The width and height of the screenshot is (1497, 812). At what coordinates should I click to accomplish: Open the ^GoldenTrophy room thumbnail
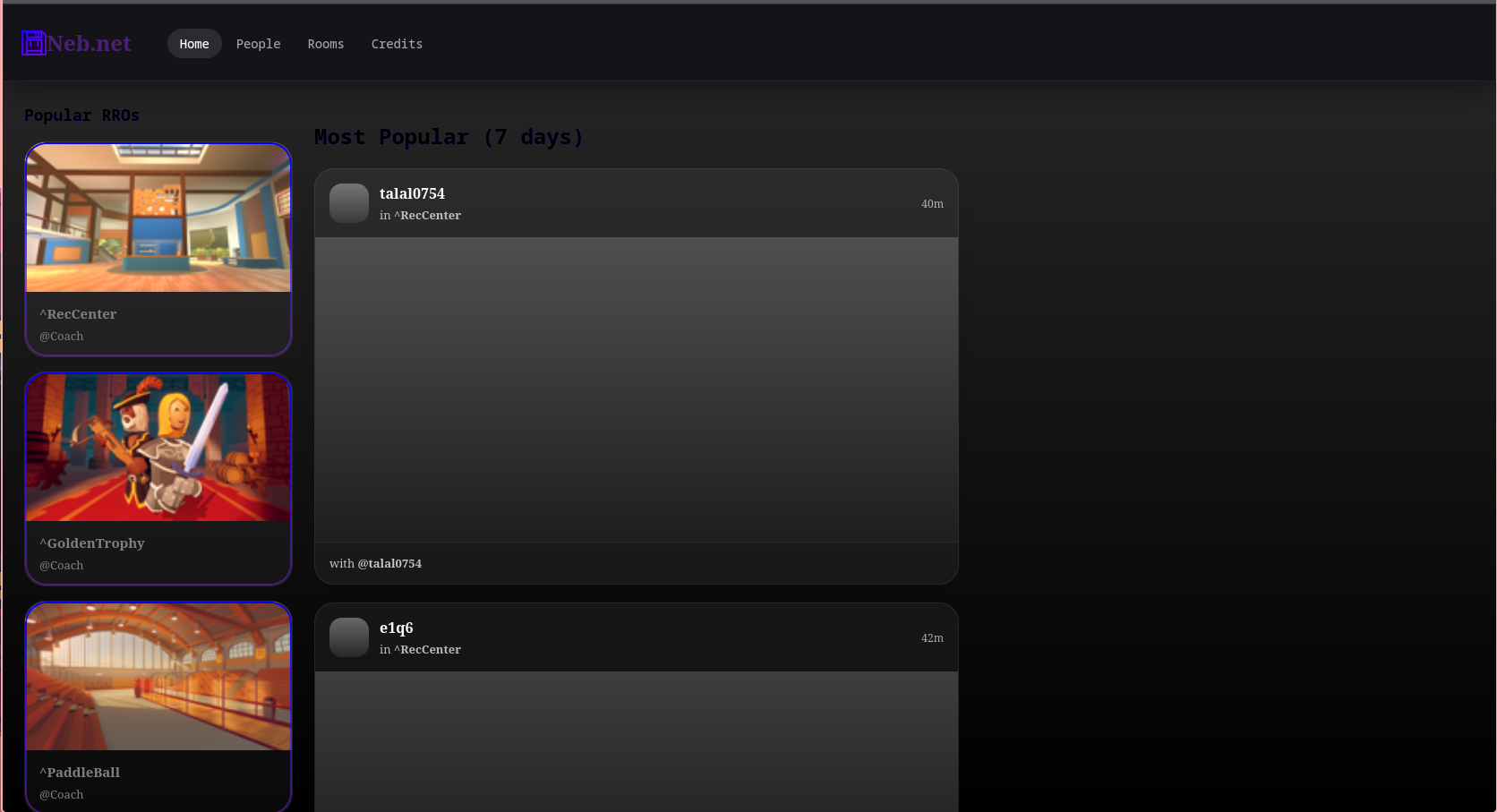[158, 448]
